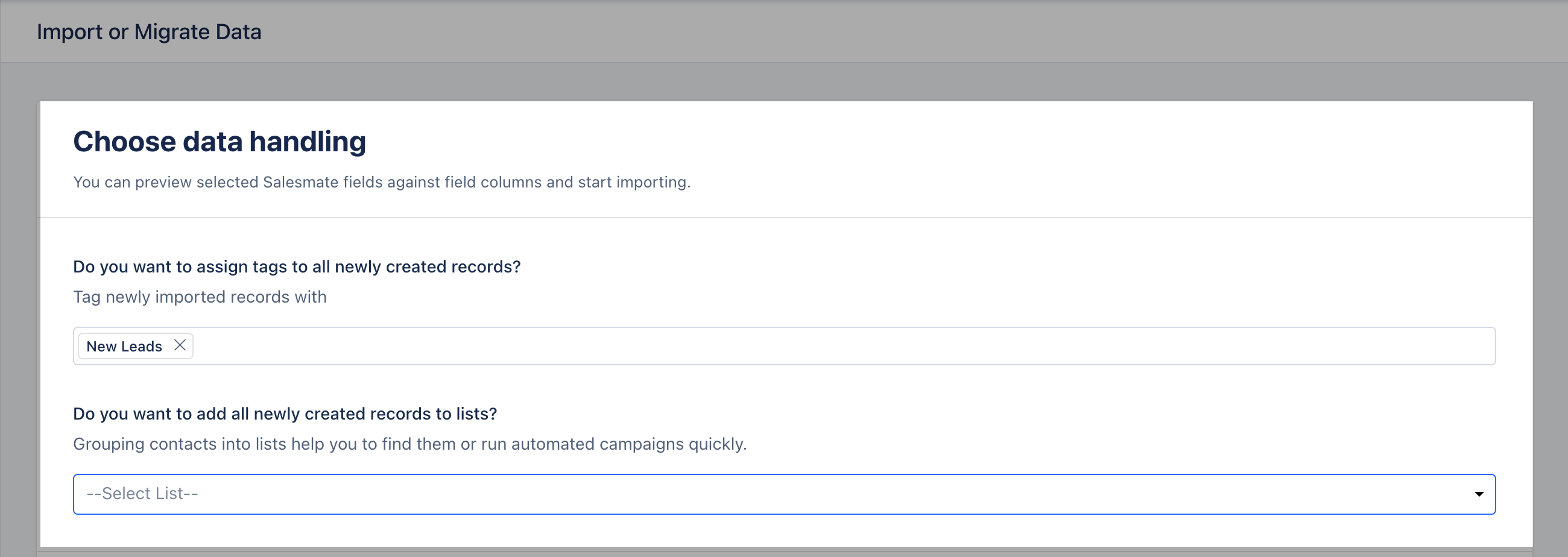Click the add records to lists question
Screen dimensions: 1568x557
(284, 414)
